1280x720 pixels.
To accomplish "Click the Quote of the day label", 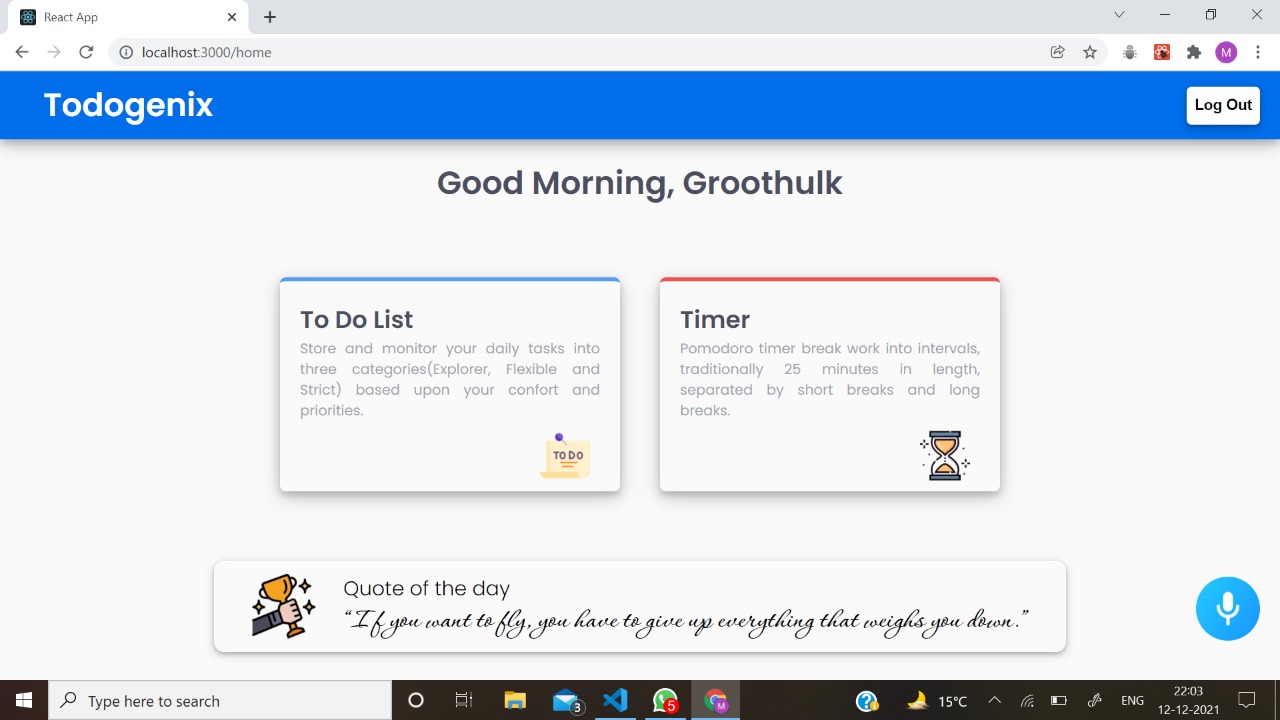I will [426, 588].
